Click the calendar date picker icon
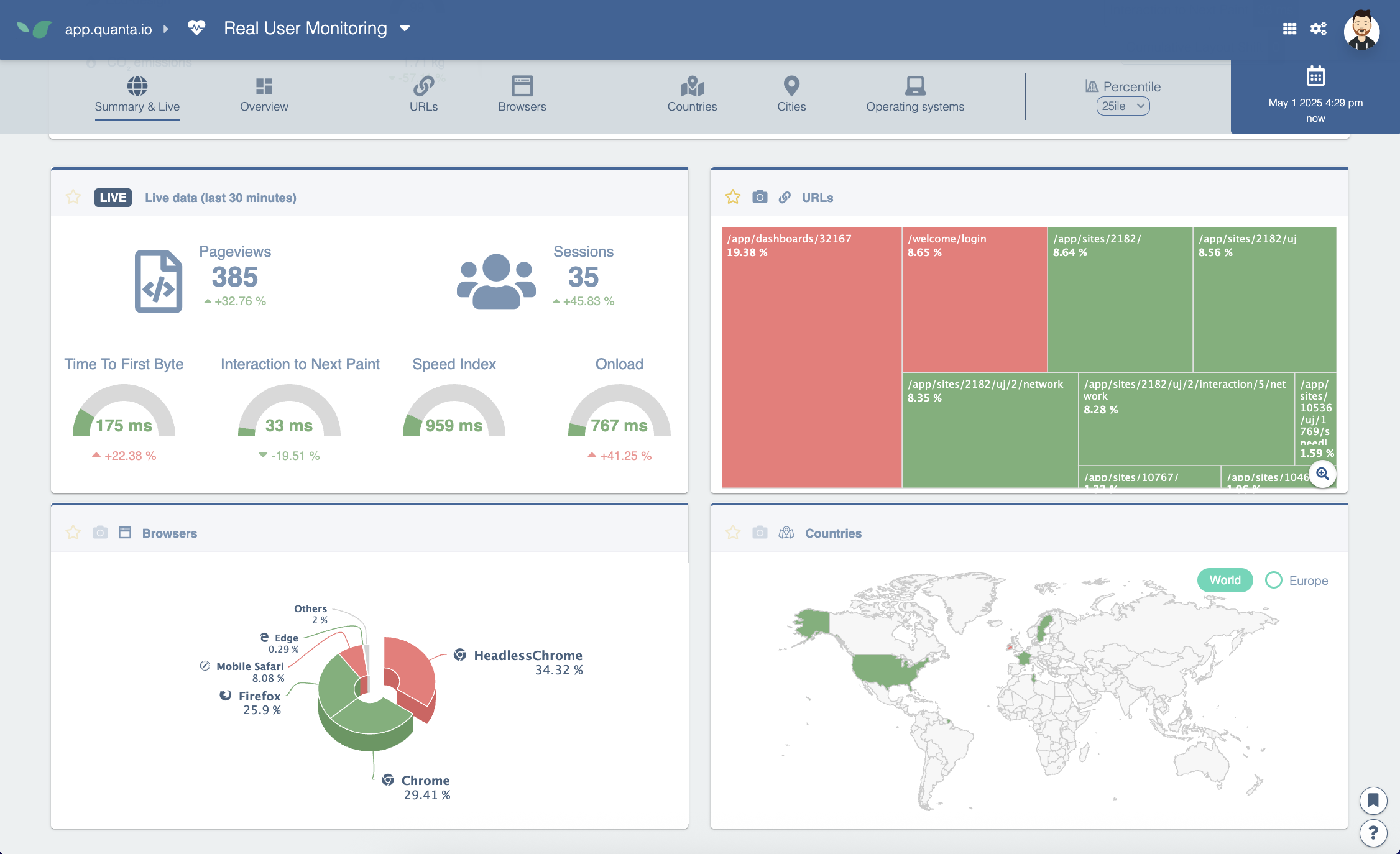Screen dimensions: 1400x854 [1315, 76]
